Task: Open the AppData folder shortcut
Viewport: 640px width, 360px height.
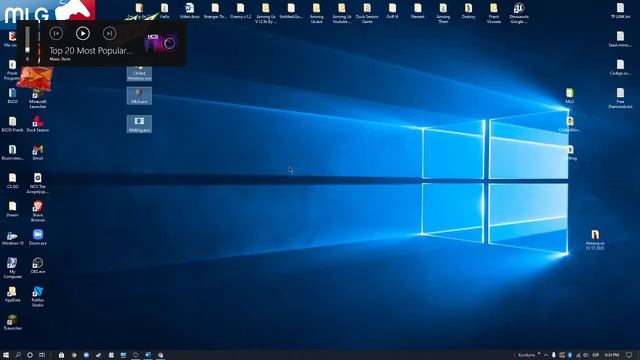Action: point(12,294)
